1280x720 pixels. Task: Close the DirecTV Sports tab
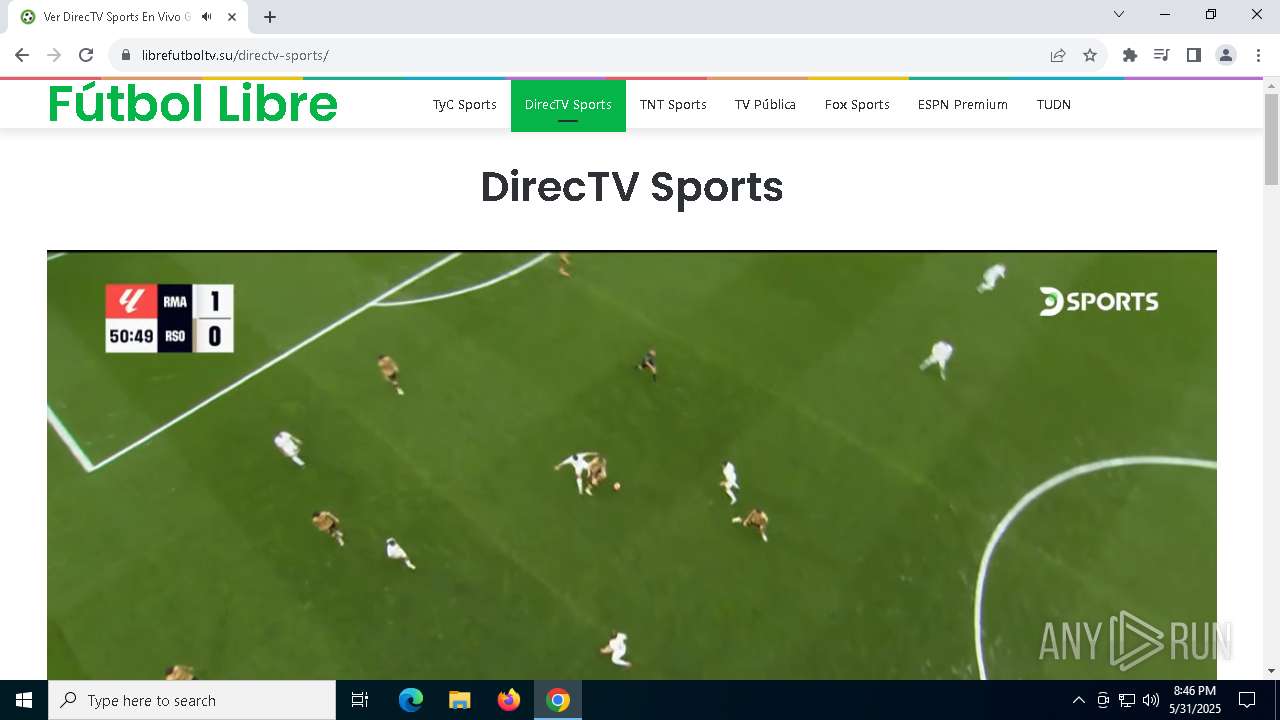(x=233, y=17)
